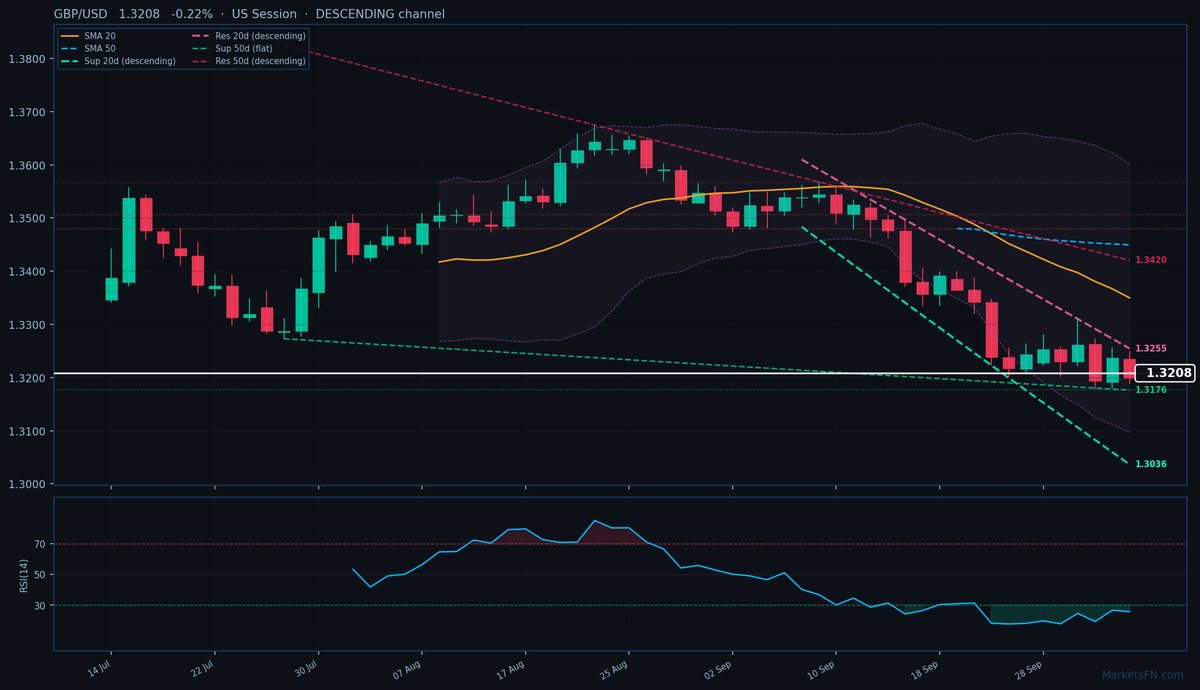
Task: Click the 1.3036 support level label
Action: pos(1151,464)
